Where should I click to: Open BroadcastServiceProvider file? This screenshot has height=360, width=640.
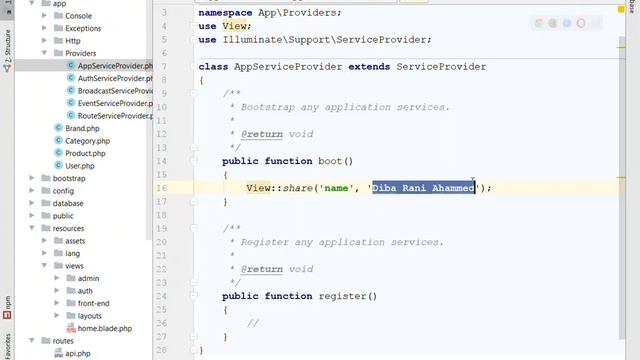[x=115, y=91]
